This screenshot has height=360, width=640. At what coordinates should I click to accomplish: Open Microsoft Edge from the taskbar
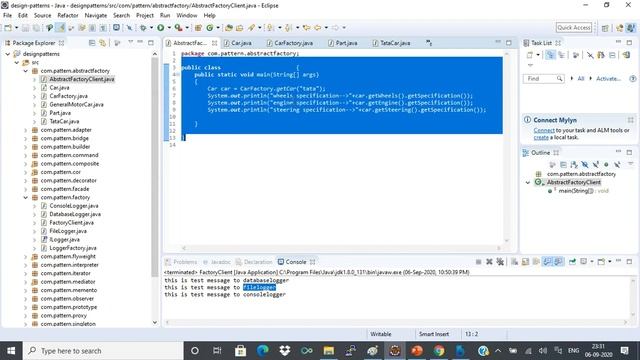pyautogui.click(x=262, y=351)
